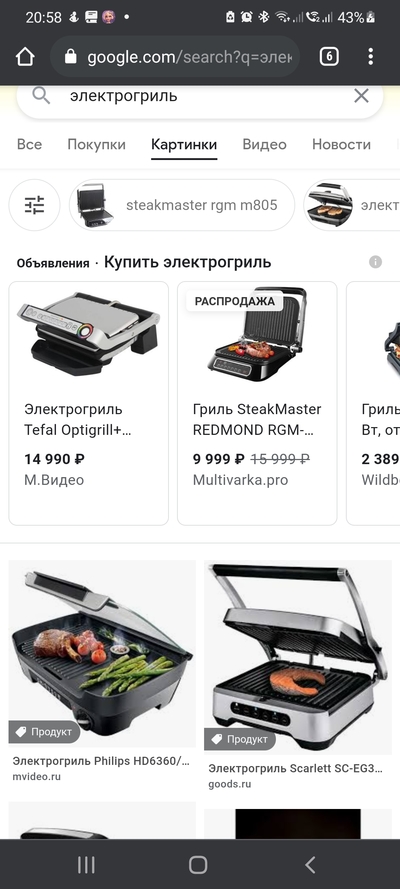Open the image search filters icon

[x=35, y=205]
